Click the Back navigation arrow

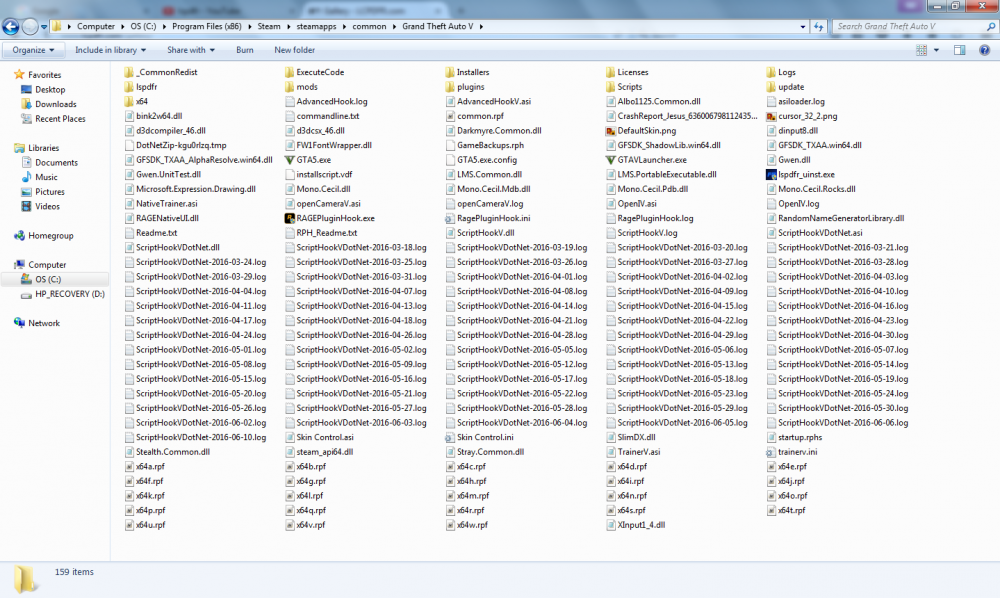tap(11, 26)
